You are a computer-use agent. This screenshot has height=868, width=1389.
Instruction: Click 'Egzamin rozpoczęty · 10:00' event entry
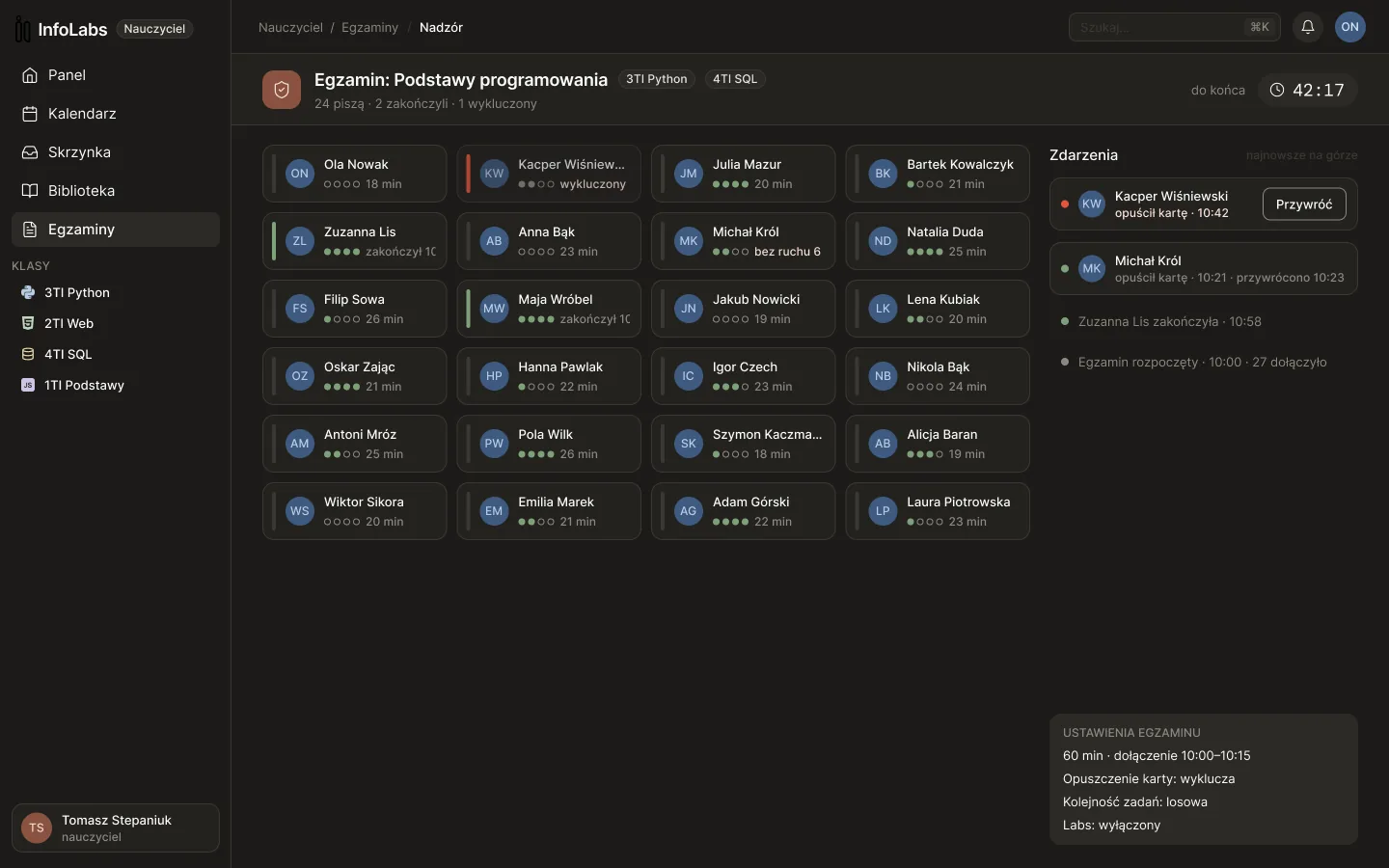point(1203,362)
